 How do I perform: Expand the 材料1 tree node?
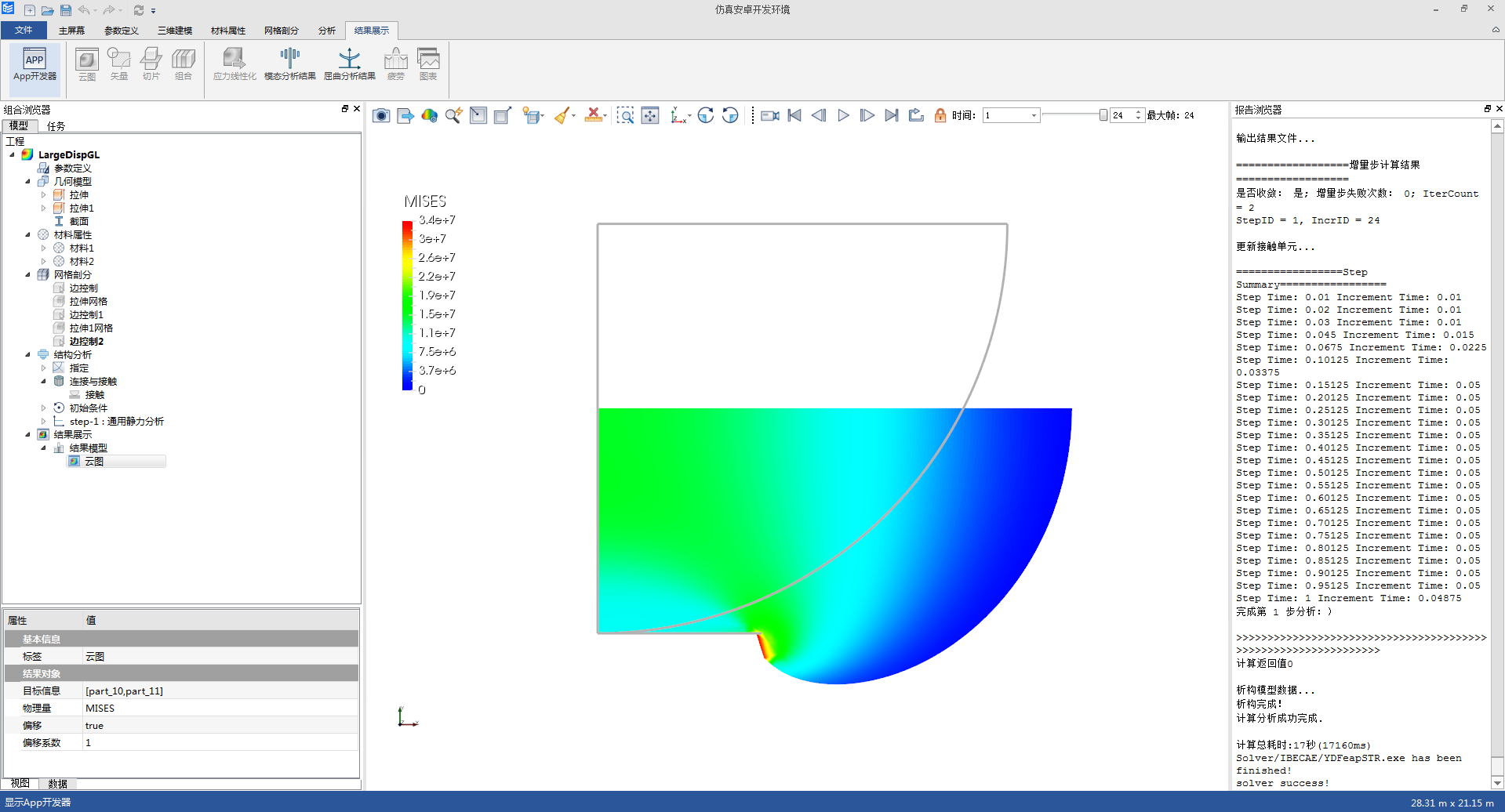pos(44,248)
